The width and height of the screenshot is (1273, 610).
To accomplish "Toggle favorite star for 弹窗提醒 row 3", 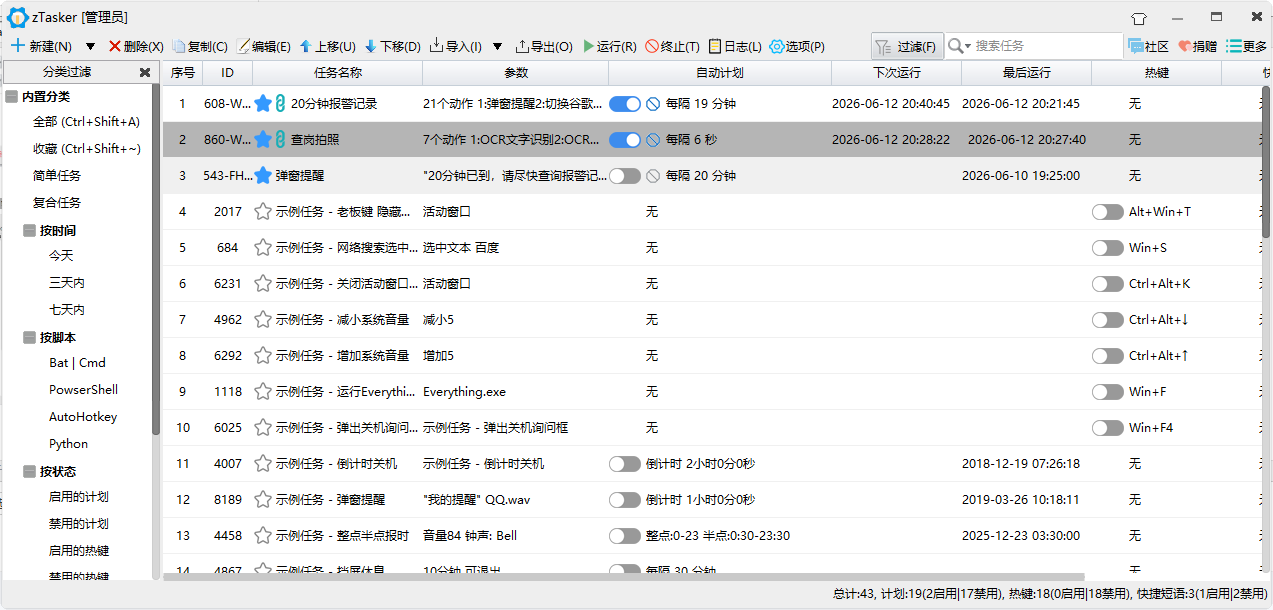I will (x=263, y=176).
